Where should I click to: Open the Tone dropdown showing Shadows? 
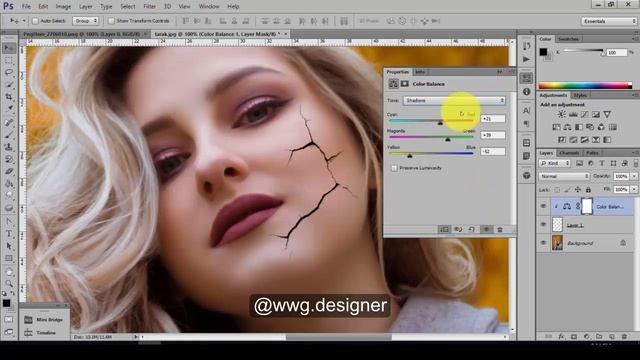tap(454, 100)
